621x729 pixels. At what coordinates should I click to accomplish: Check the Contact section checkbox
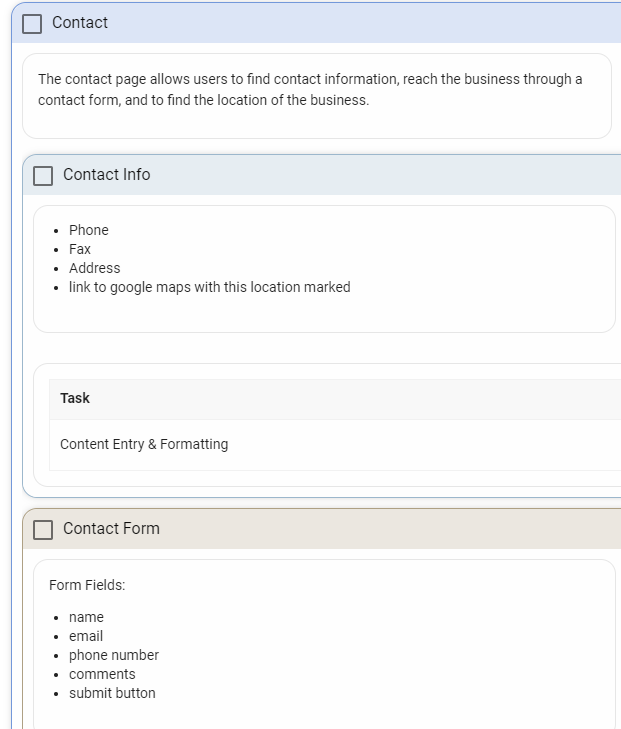[32, 24]
